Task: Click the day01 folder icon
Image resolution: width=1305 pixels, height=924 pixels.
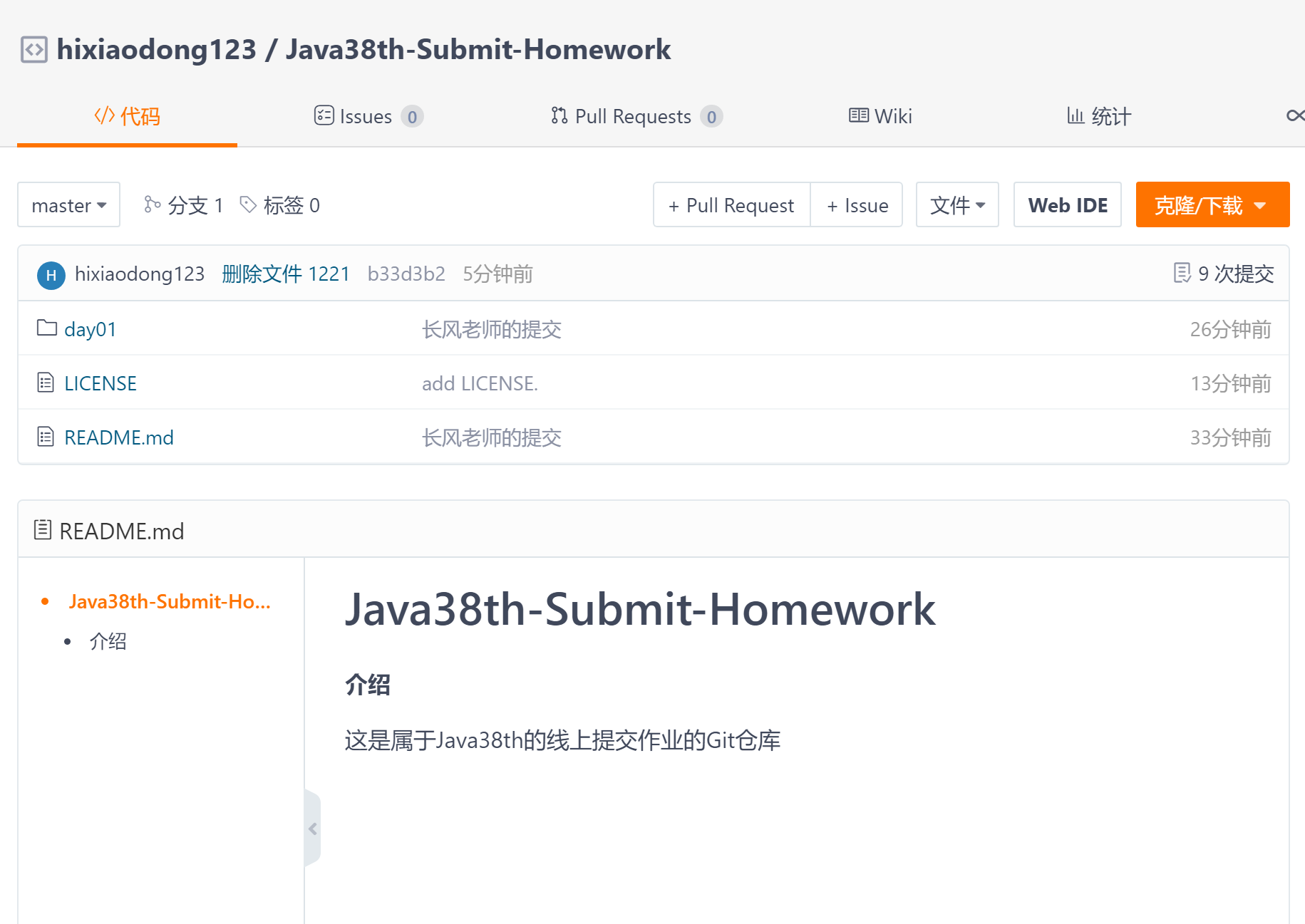Action: coord(47,328)
